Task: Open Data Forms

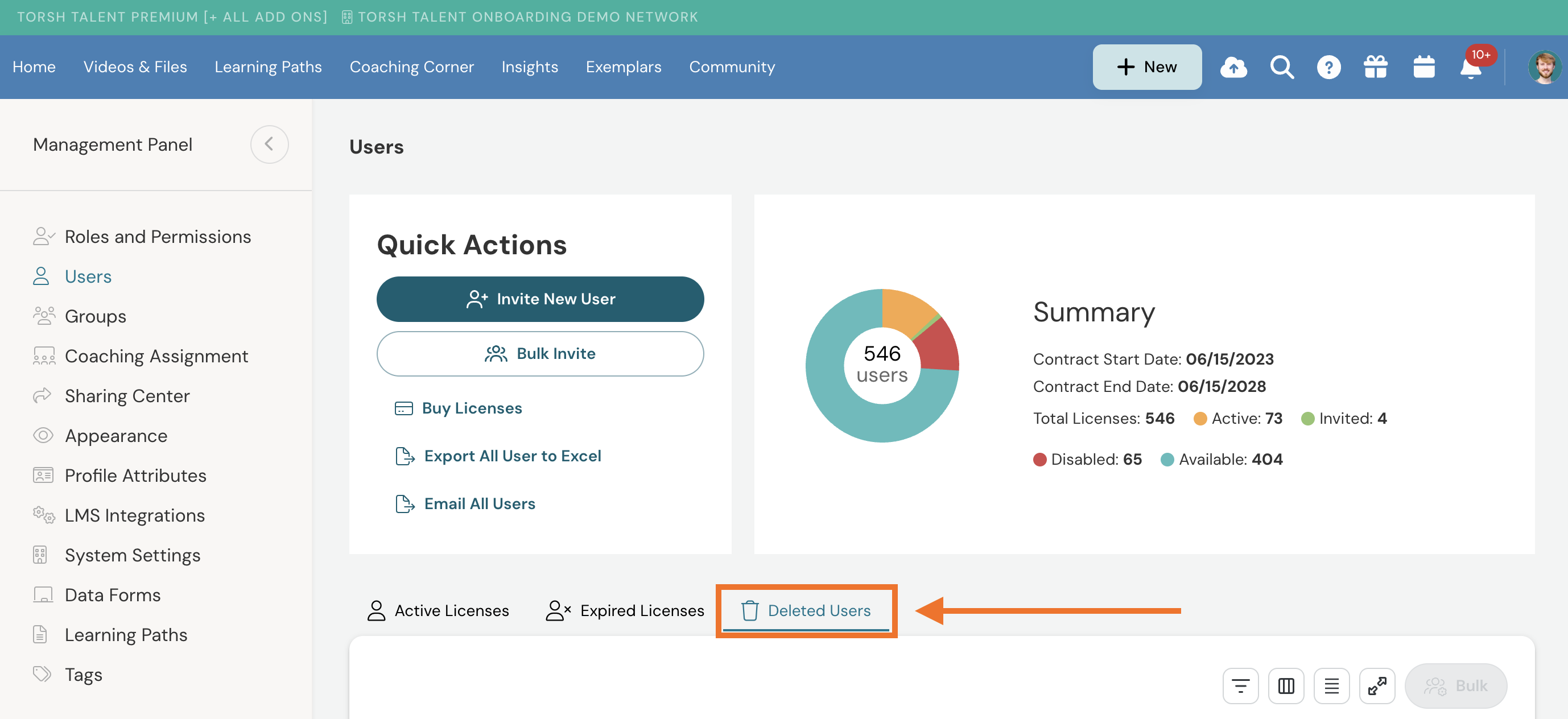Action: click(113, 594)
